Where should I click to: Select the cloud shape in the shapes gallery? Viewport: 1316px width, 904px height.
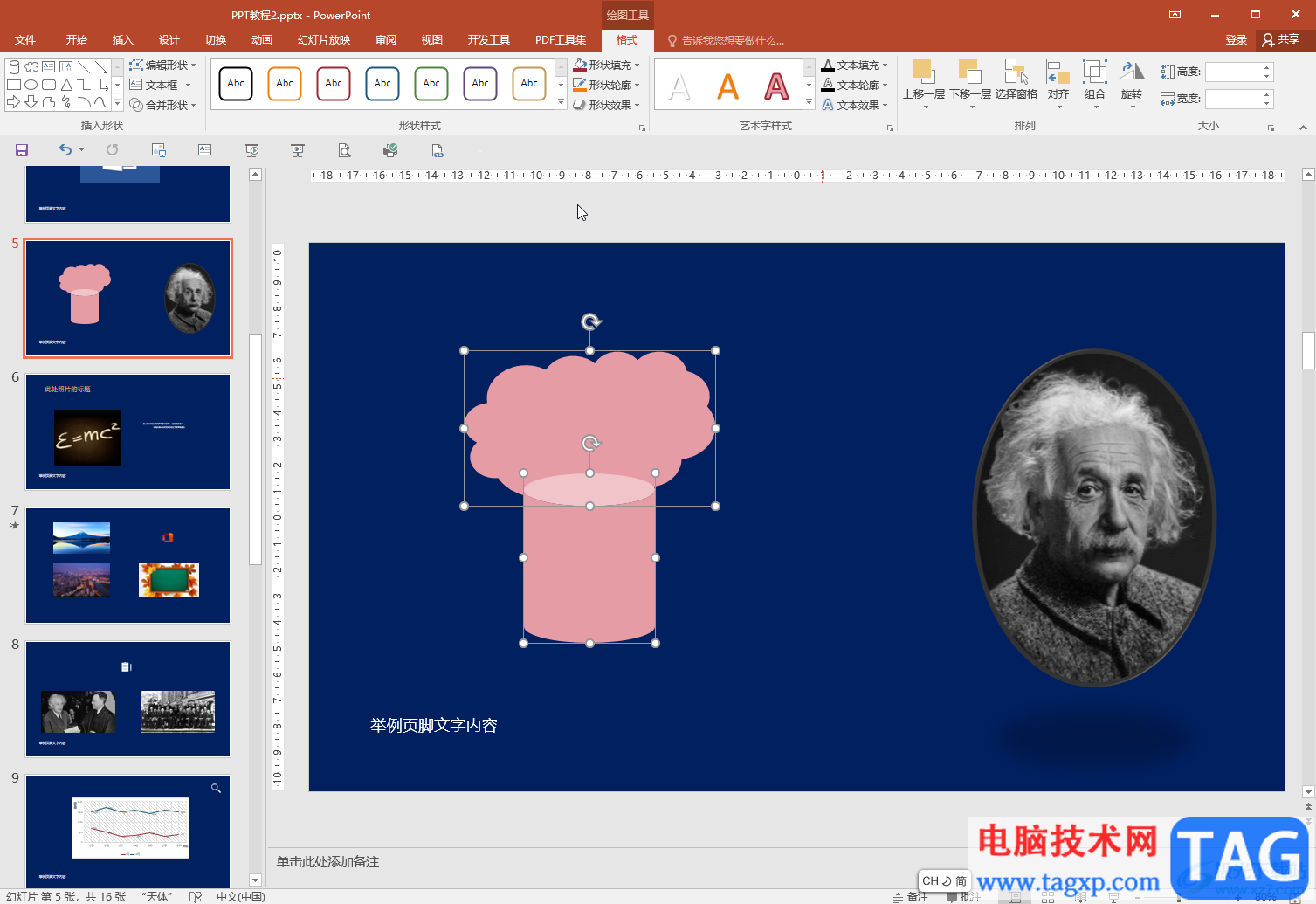click(x=31, y=66)
